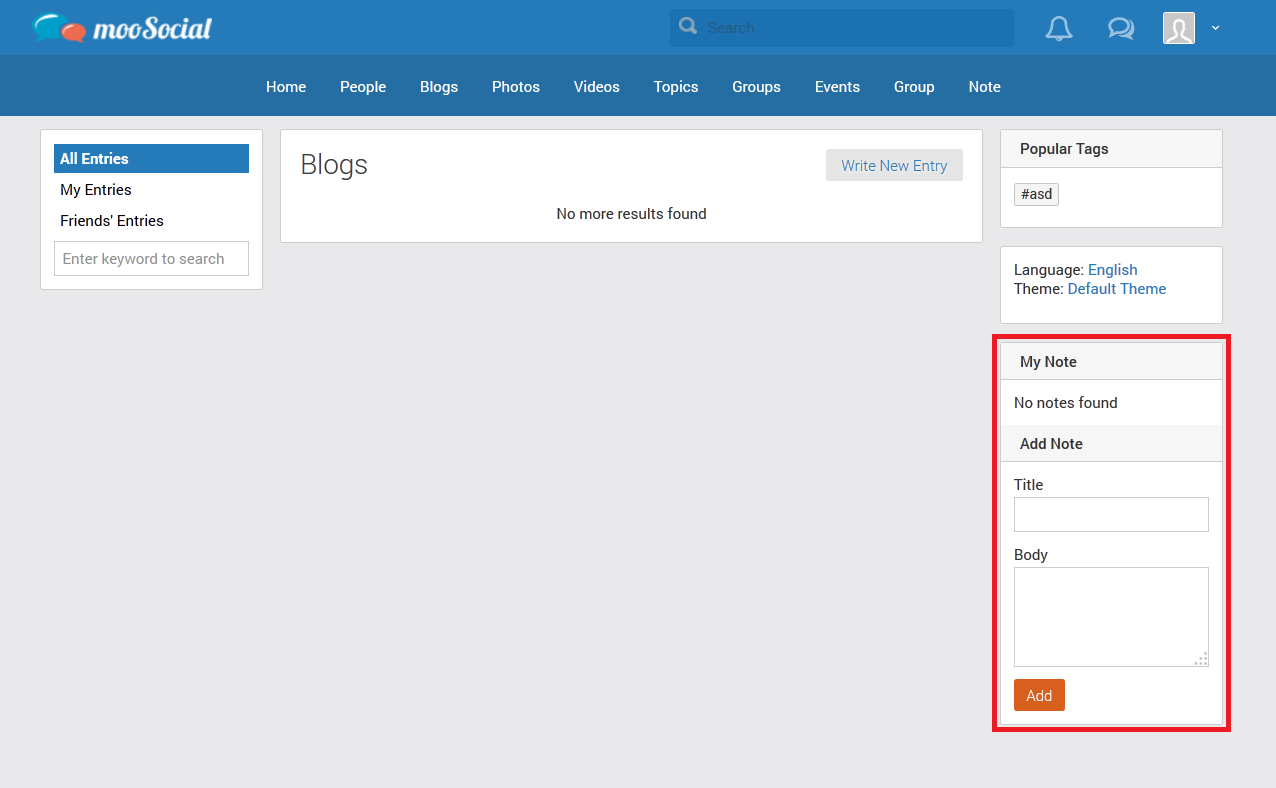Open the People menu item
This screenshot has height=788, width=1276.
click(363, 87)
